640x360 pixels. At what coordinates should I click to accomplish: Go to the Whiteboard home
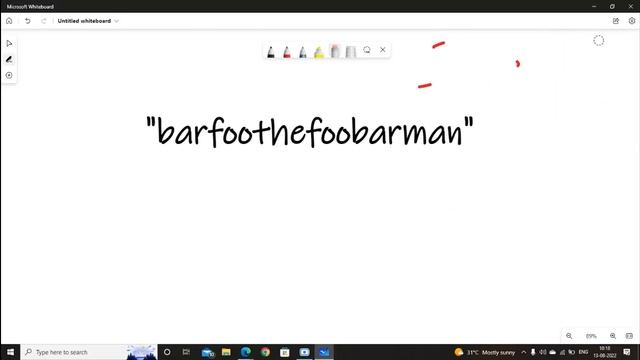(9, 21)
